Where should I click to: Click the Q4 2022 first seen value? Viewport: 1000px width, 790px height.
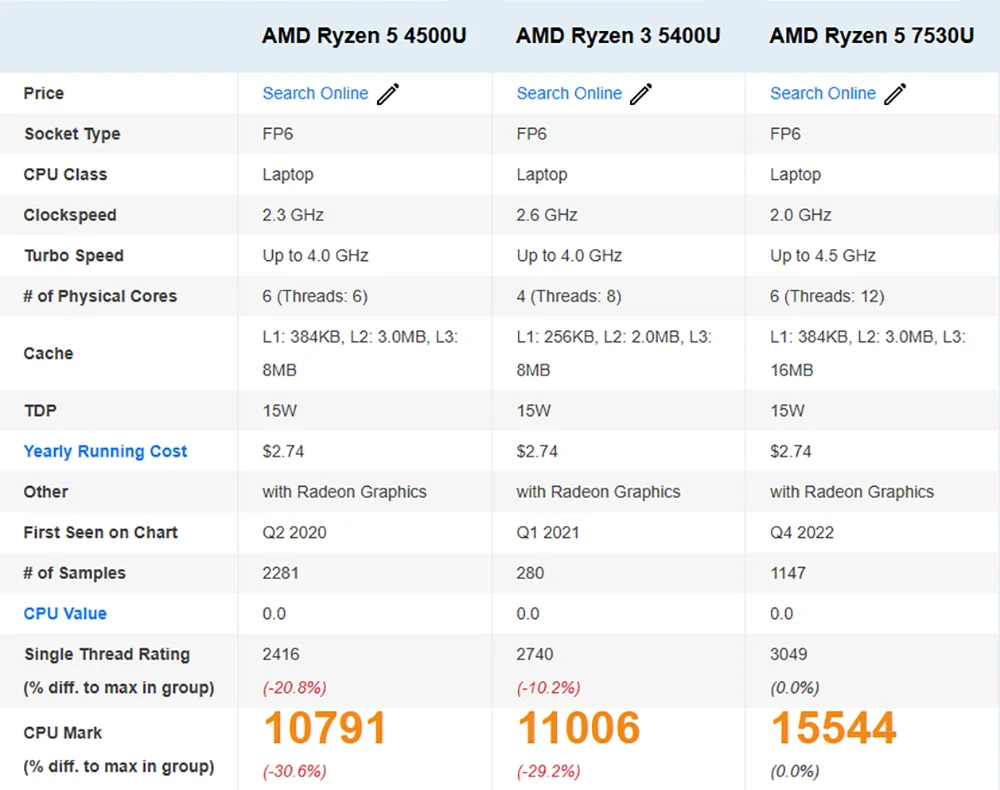click(802, 533)
